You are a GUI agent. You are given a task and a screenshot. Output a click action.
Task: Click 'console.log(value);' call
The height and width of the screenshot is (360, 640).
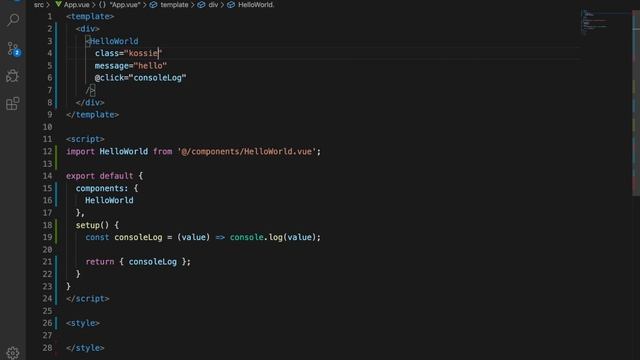276,237
